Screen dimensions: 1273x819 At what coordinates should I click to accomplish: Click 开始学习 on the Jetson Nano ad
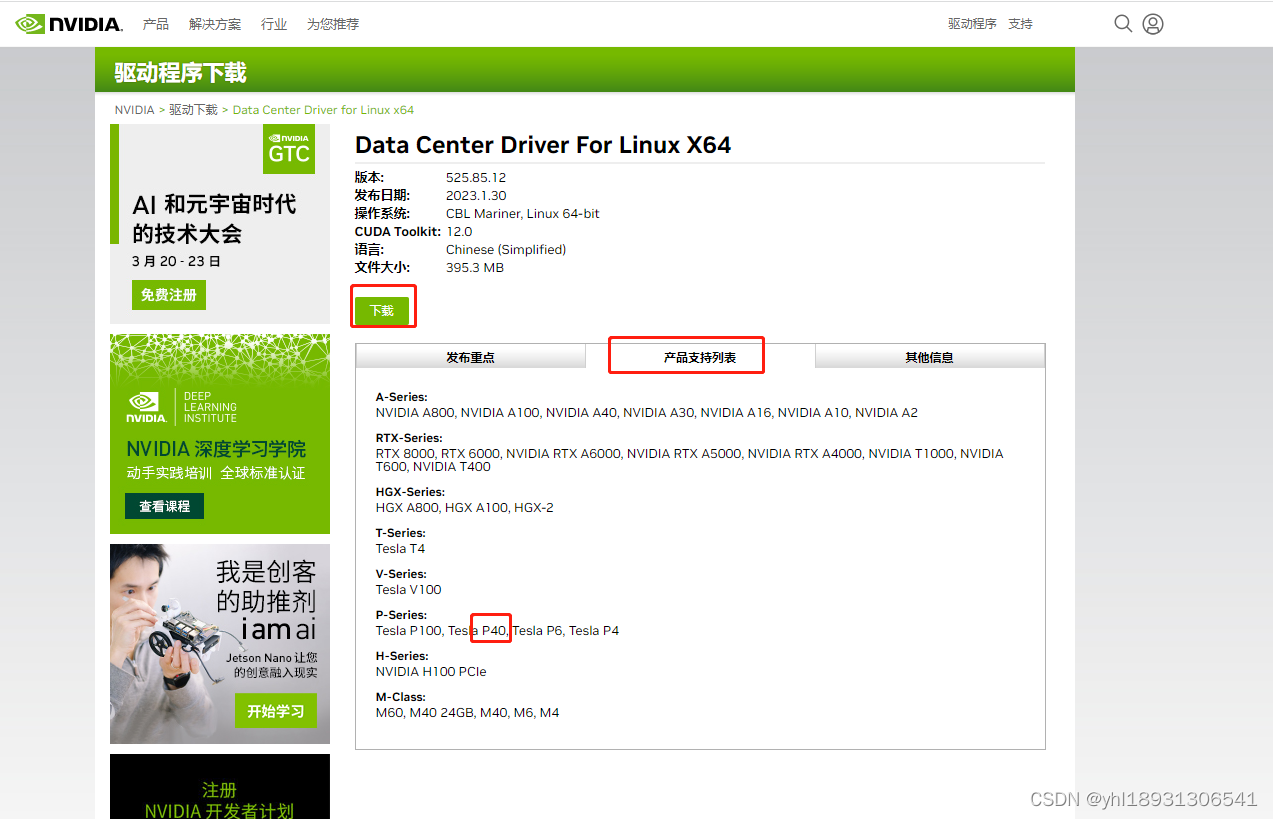(x=277, y=710)
